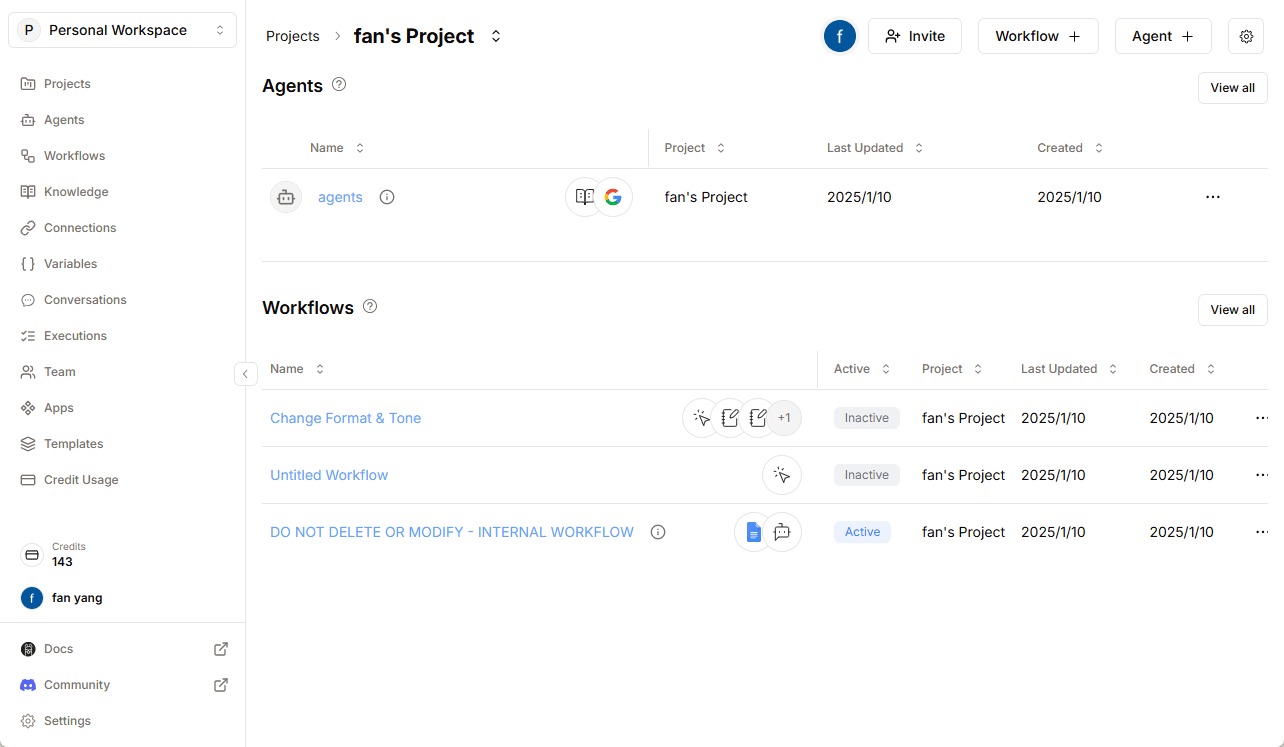
Task: Click the Team people icon
Action: [x=28, y=372]
